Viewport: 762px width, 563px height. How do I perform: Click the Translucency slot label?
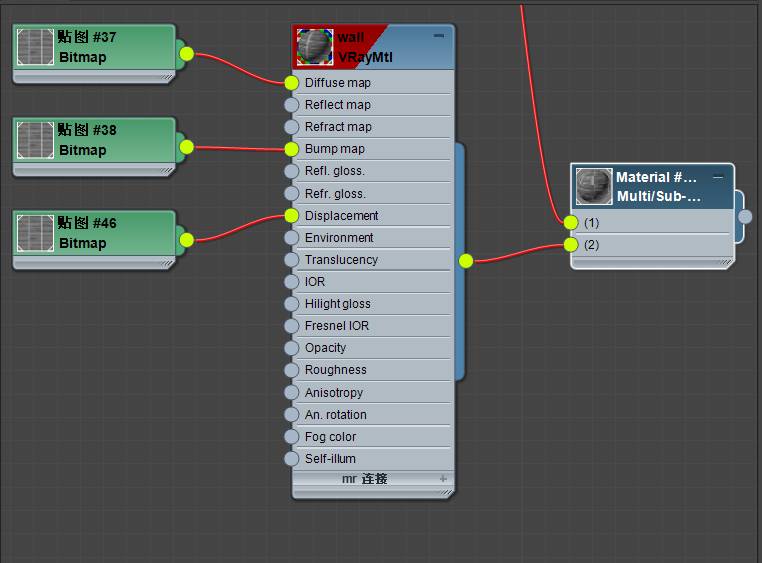341,260
